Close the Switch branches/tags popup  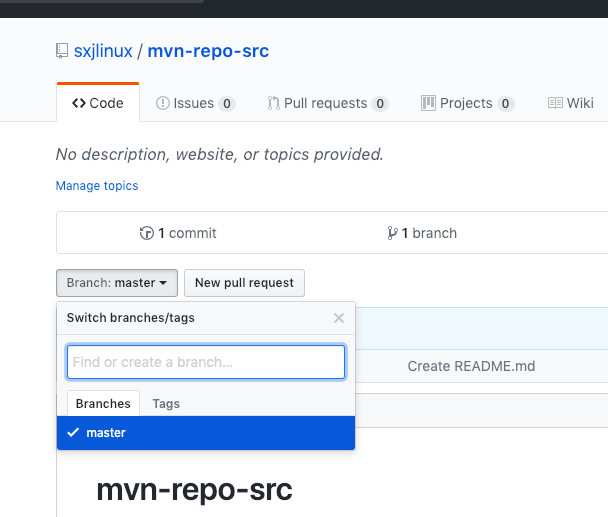click(x=339, y=318)
